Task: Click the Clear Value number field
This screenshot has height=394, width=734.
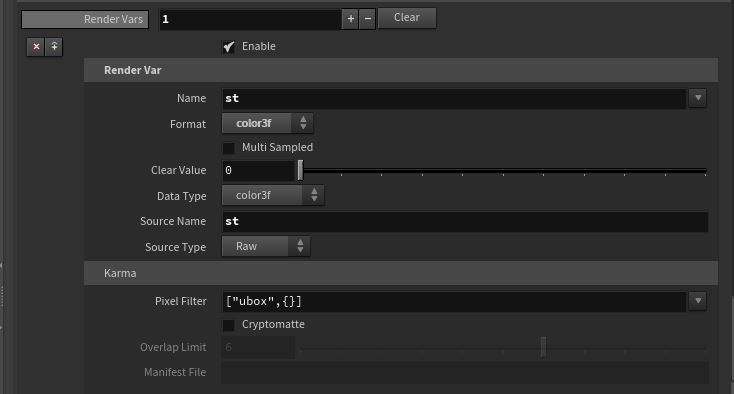Action: tap(258, 170)
